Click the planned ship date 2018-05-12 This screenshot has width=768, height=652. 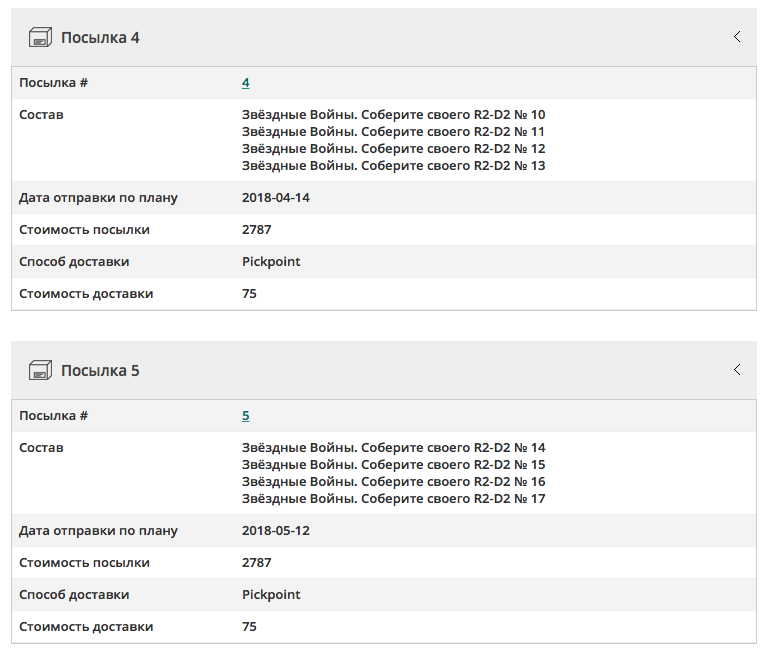[276, 531]
